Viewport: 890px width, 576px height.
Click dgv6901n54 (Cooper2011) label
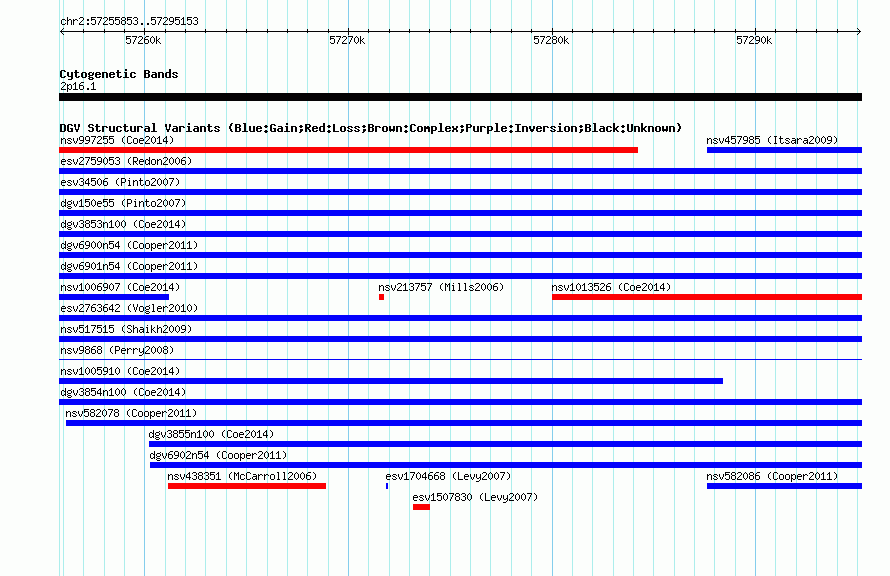pyautogui.click(x=129, y=266)
